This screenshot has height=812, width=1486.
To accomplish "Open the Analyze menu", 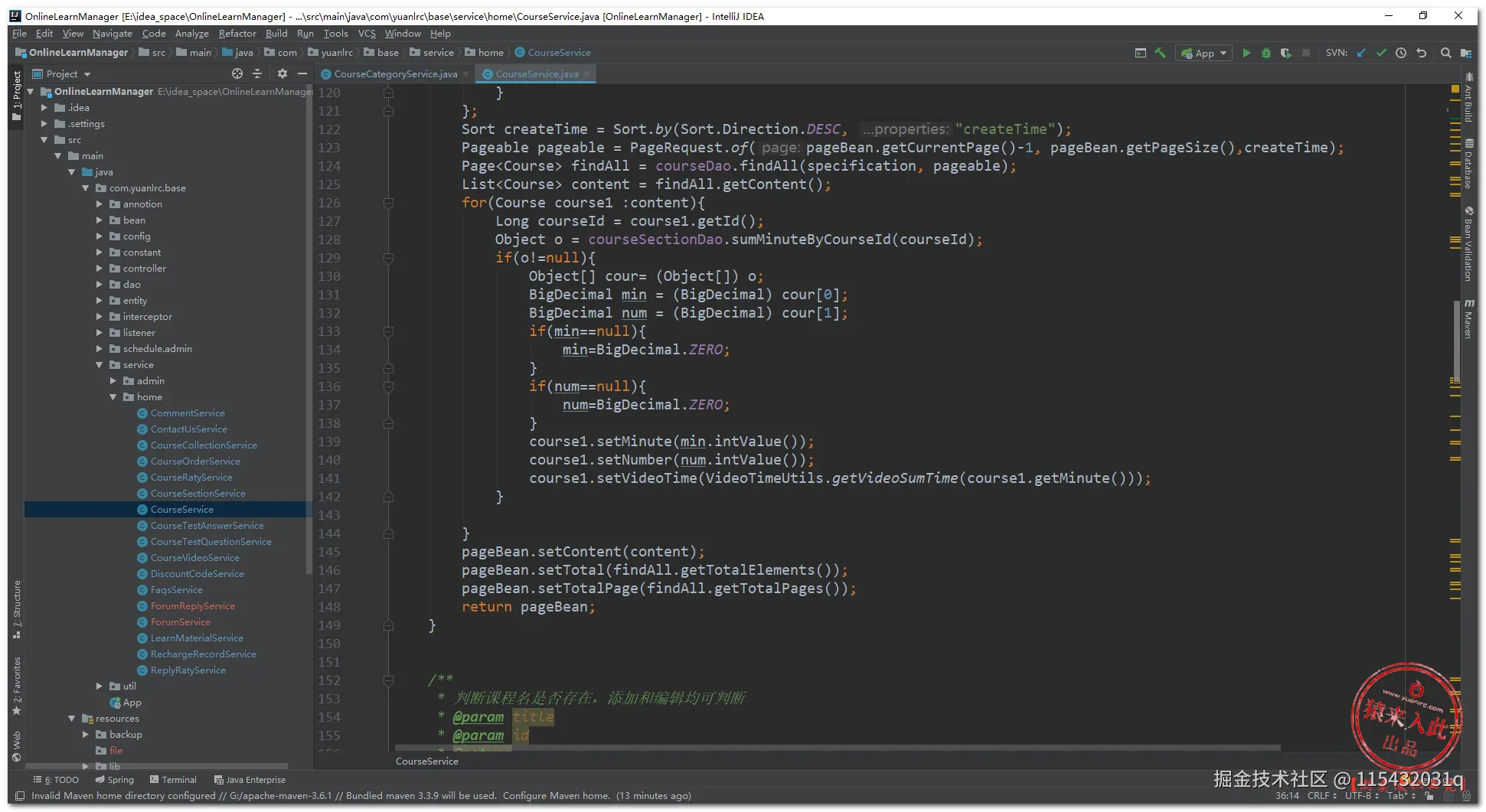I will [191, 34].
